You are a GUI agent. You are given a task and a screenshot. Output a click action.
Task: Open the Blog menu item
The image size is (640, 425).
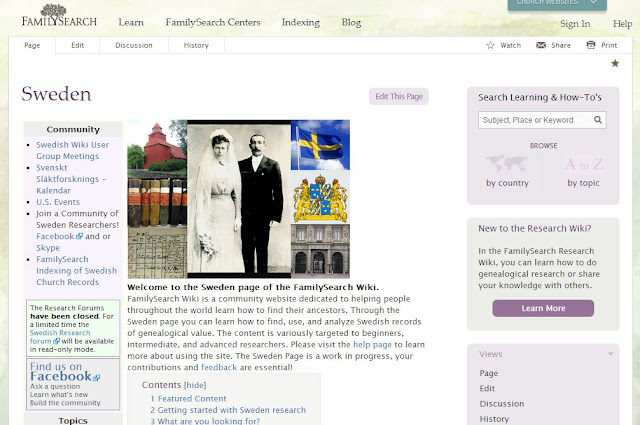click(351, 22)
